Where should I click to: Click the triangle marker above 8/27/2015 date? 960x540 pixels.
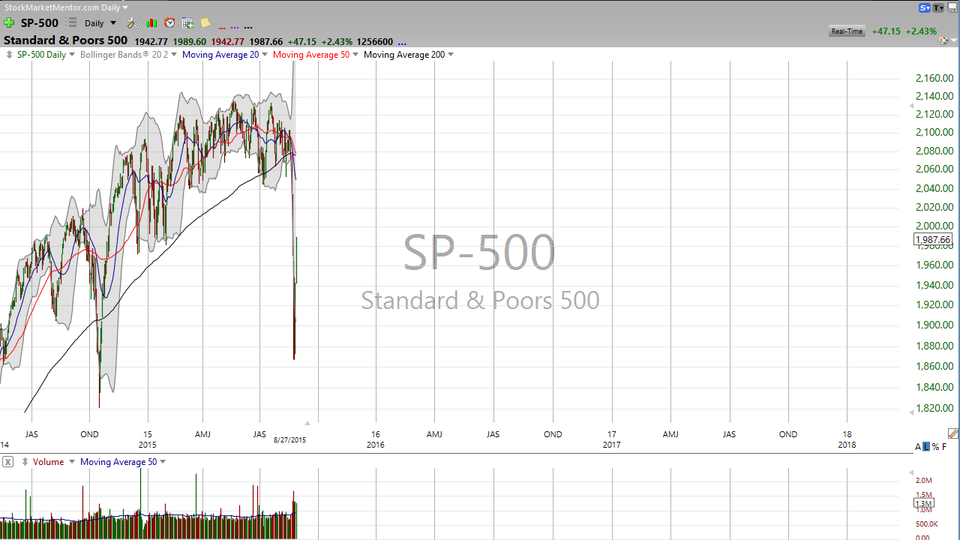coord(307,423)
